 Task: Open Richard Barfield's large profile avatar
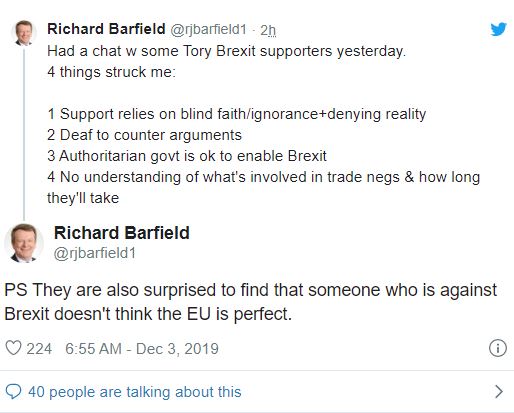point(24,243)
